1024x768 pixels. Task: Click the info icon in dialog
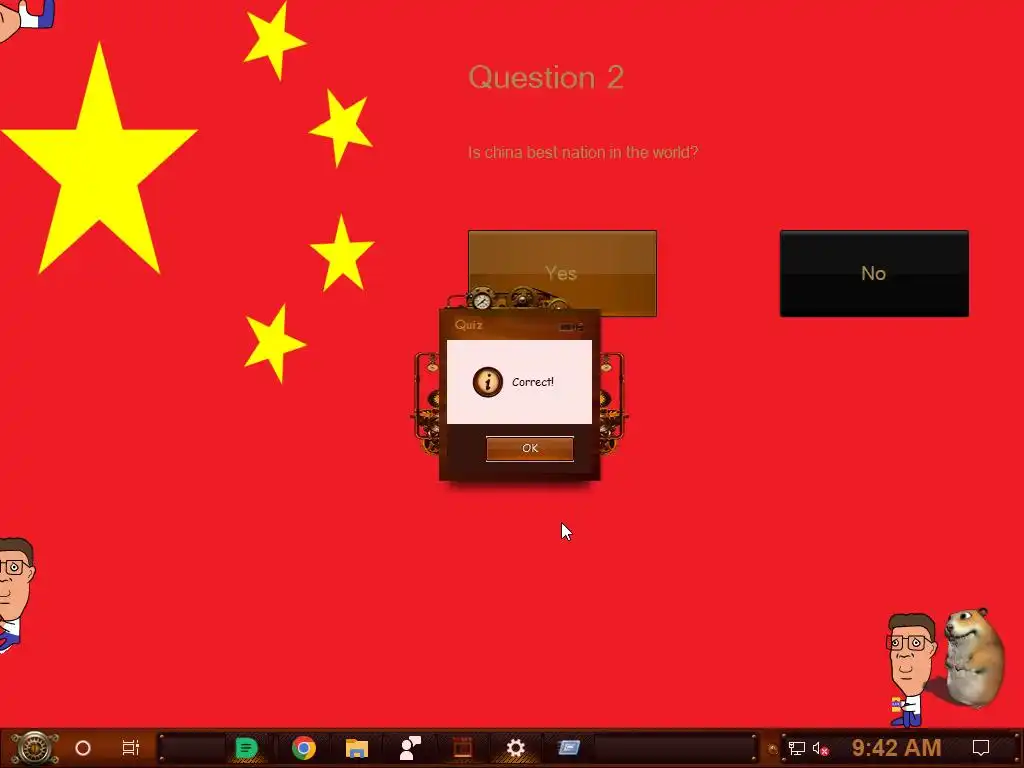(488, 382)
